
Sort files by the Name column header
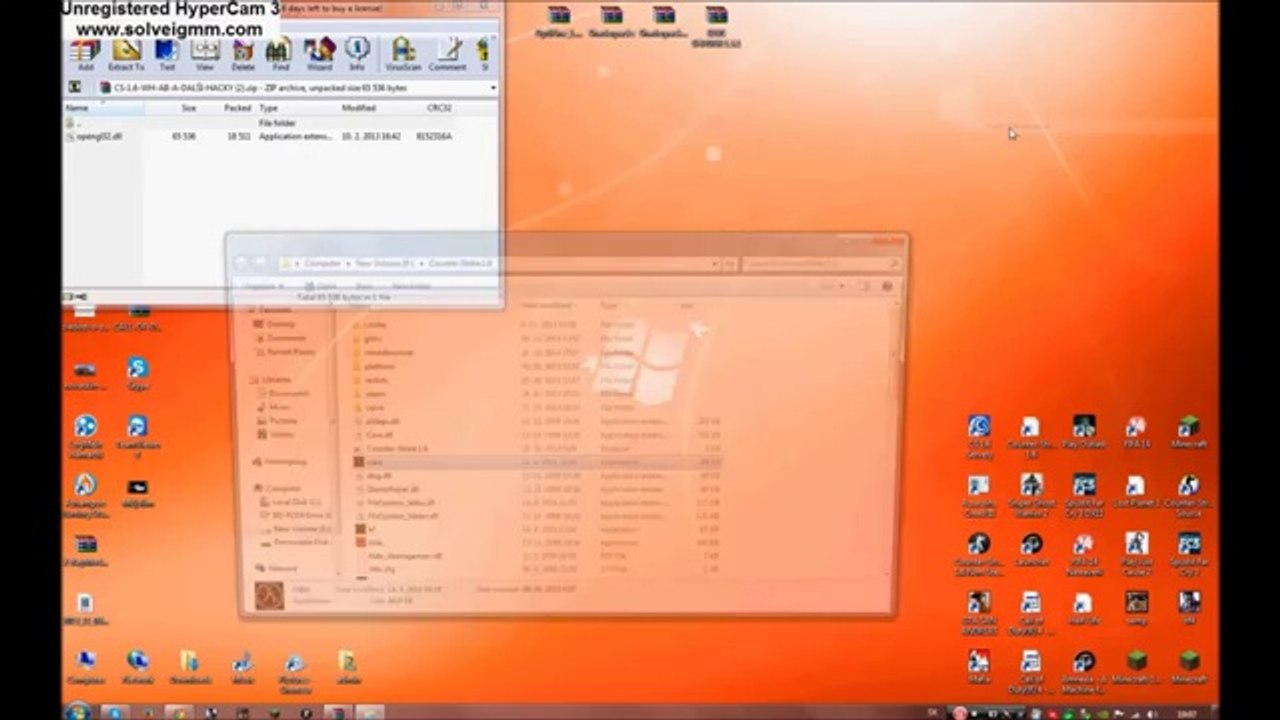pos(78,107)
